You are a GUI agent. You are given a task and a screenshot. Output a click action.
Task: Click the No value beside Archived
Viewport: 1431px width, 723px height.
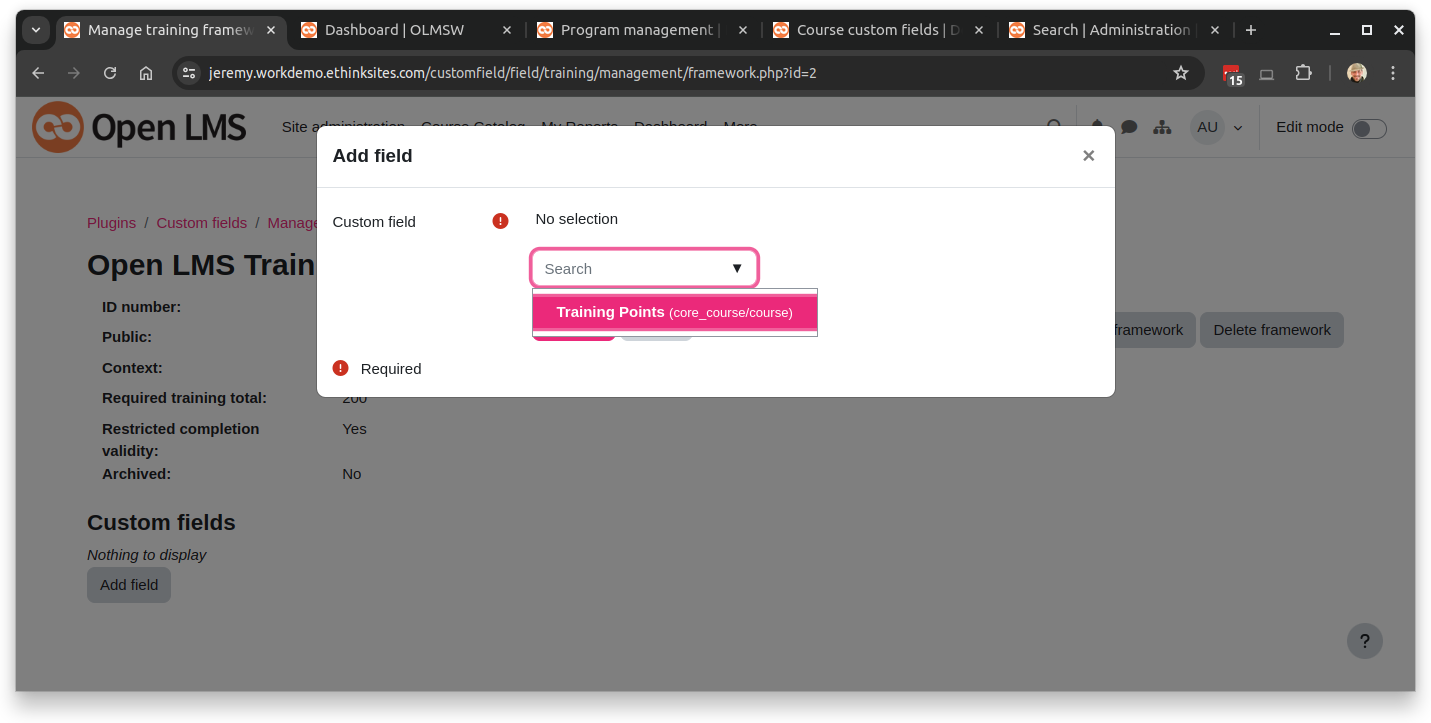[x=351, y=474]
